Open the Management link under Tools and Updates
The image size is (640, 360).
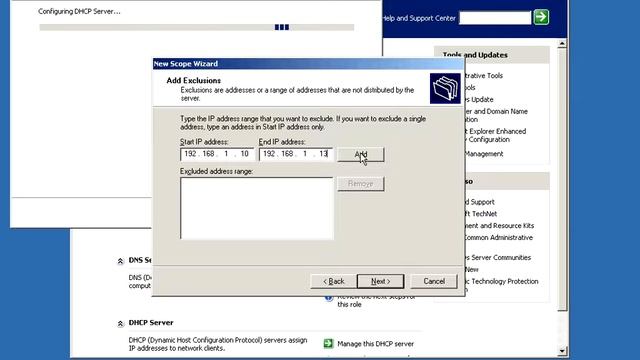(x=484, y=154)
